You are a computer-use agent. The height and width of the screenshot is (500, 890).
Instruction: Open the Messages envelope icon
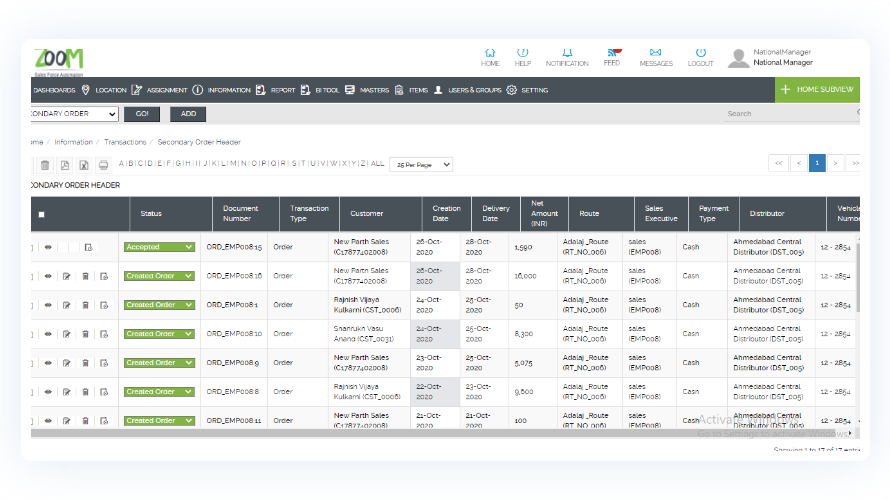[656, 53]
